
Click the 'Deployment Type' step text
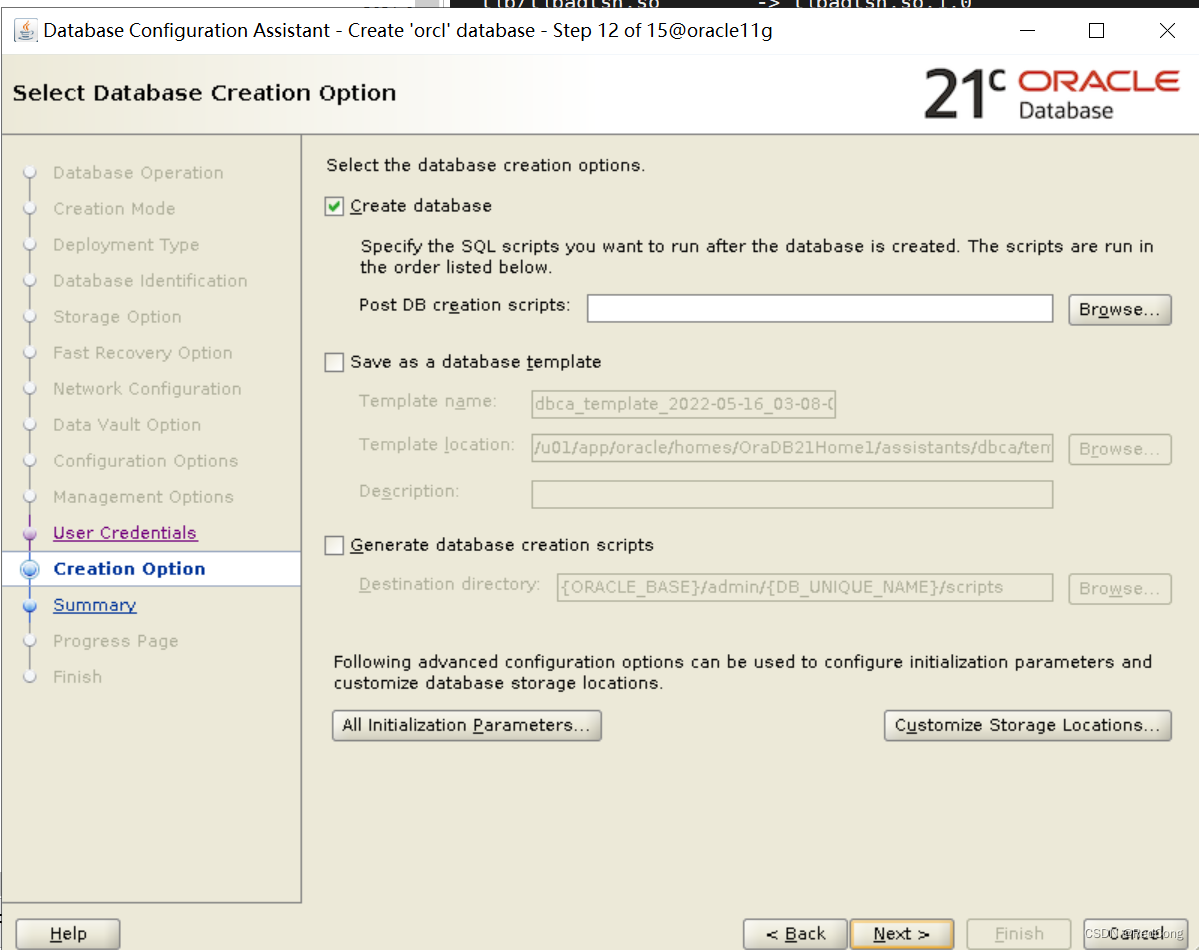(x=126, y=245)
